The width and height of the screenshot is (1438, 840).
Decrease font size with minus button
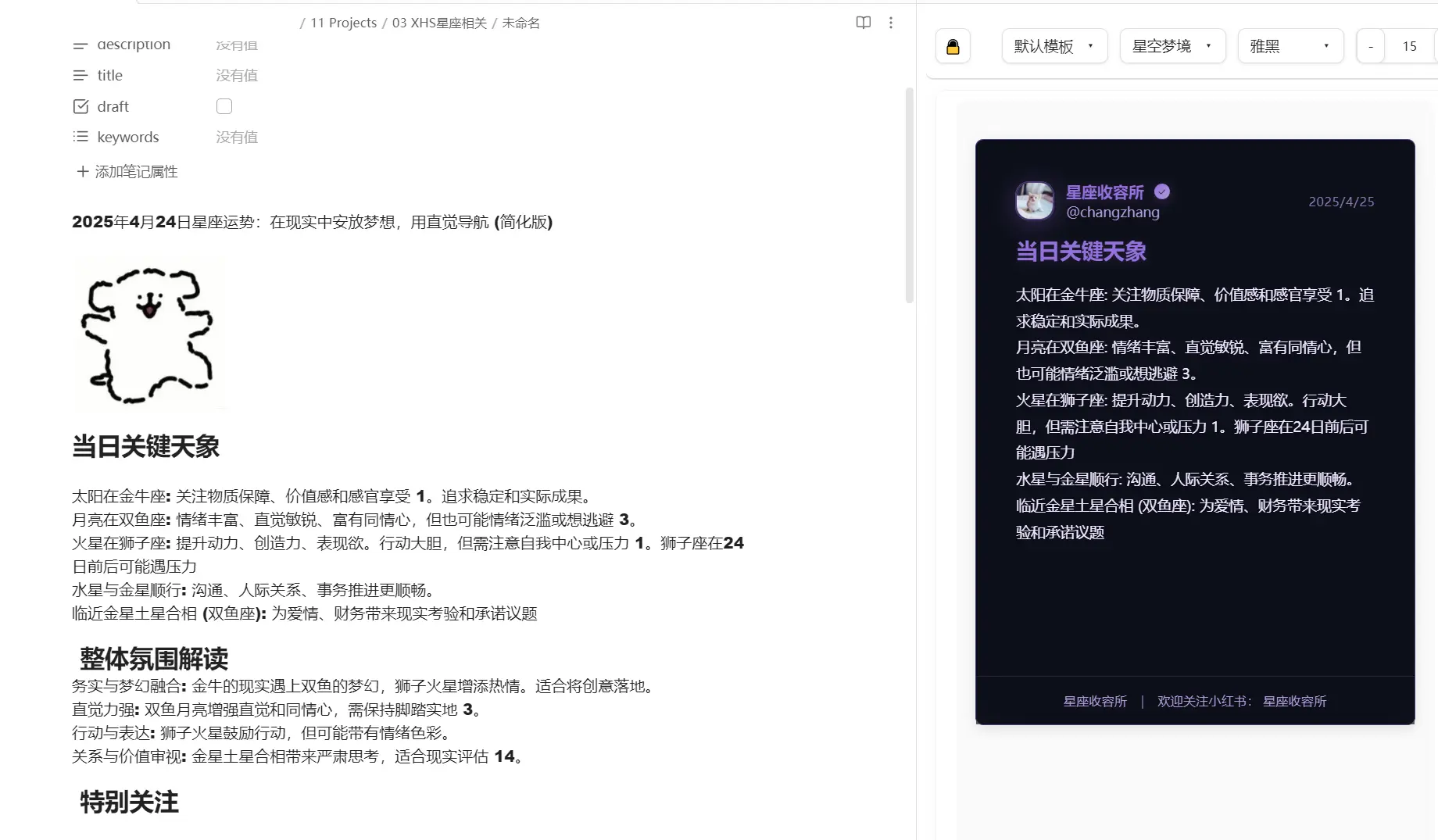click(x=1370, y=46)
